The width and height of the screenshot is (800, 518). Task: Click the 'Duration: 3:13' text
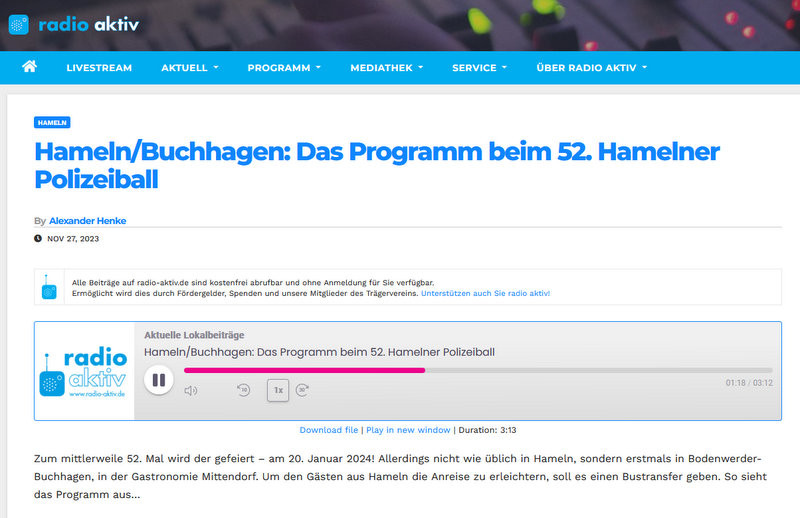click(x=487, y=430)
